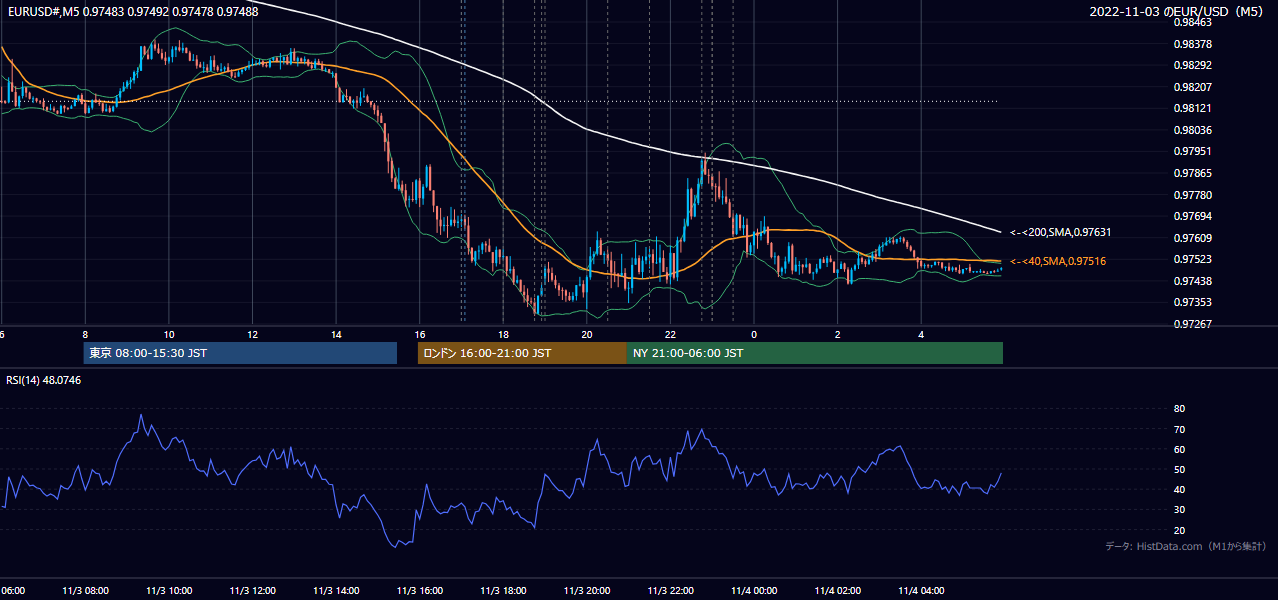Click the 0.98463 price axis label
1278x600 pixels.
(x=1192, y=22)
